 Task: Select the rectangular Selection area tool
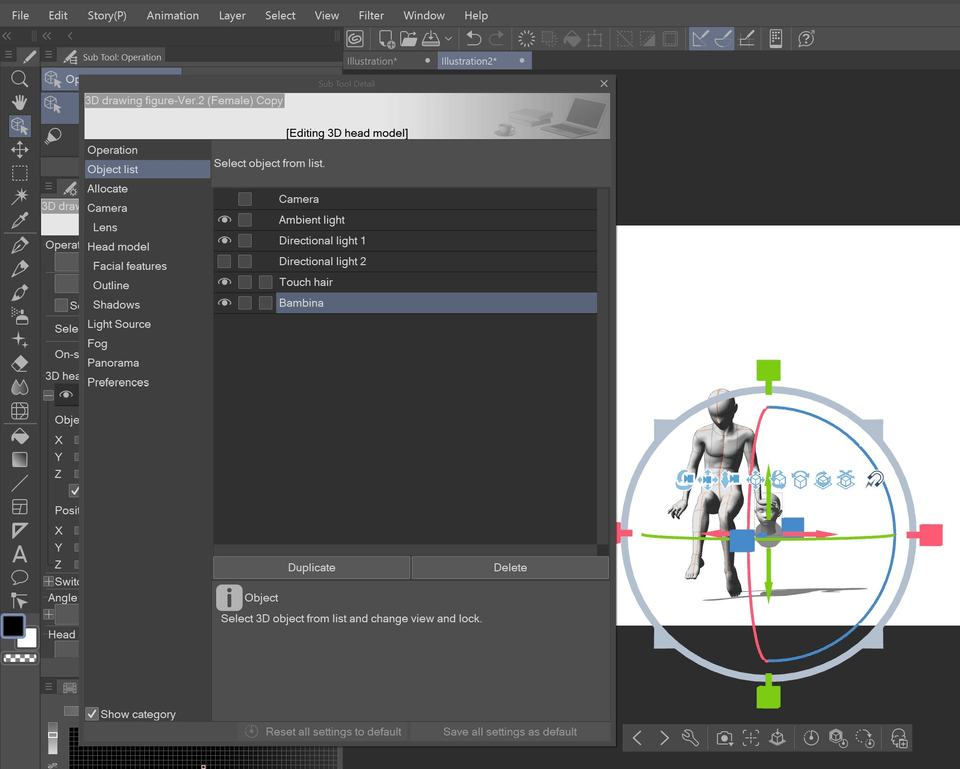(x=19, y=173)
